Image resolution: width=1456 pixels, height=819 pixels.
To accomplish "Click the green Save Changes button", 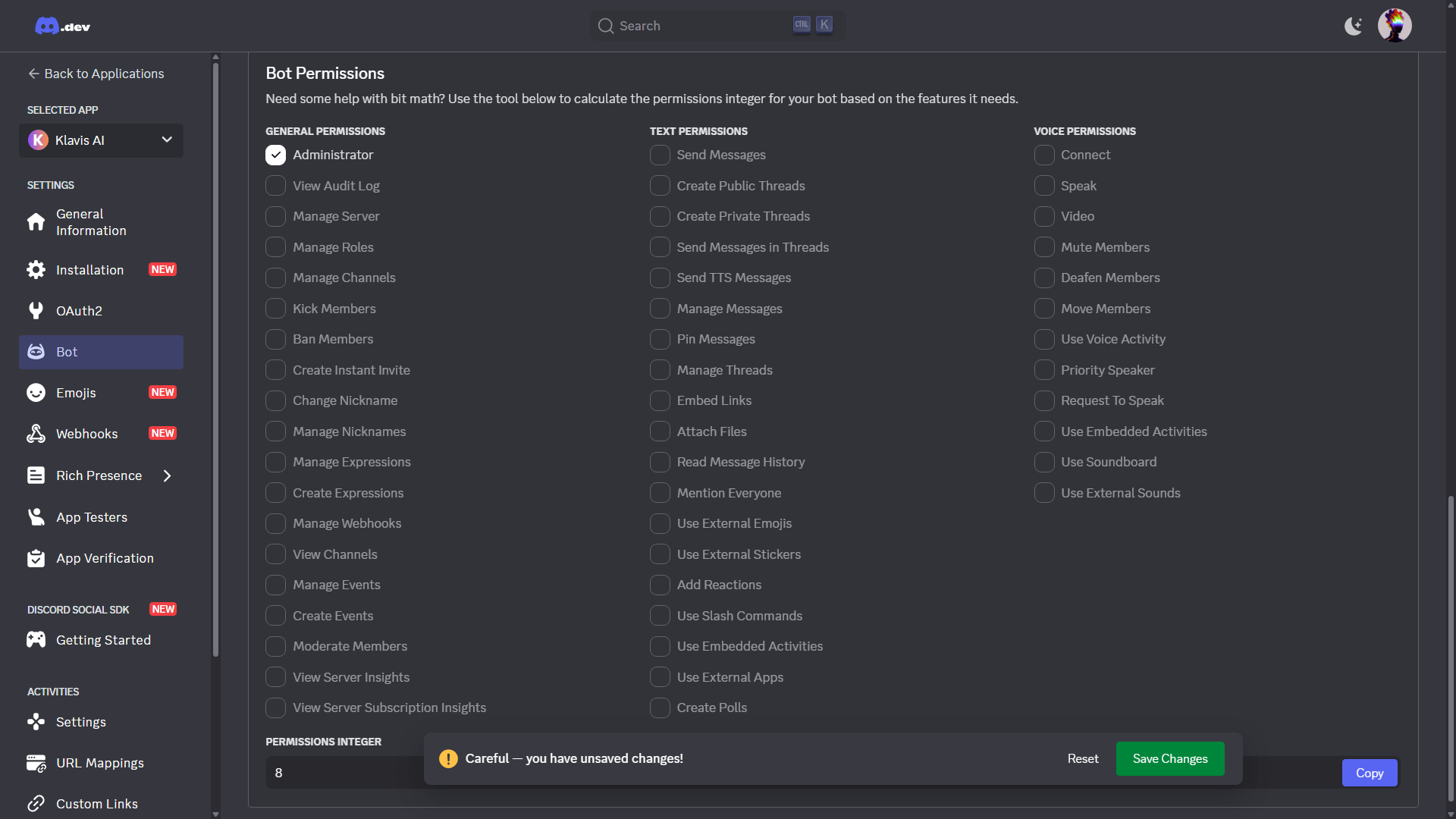I will click(1169, 758).
